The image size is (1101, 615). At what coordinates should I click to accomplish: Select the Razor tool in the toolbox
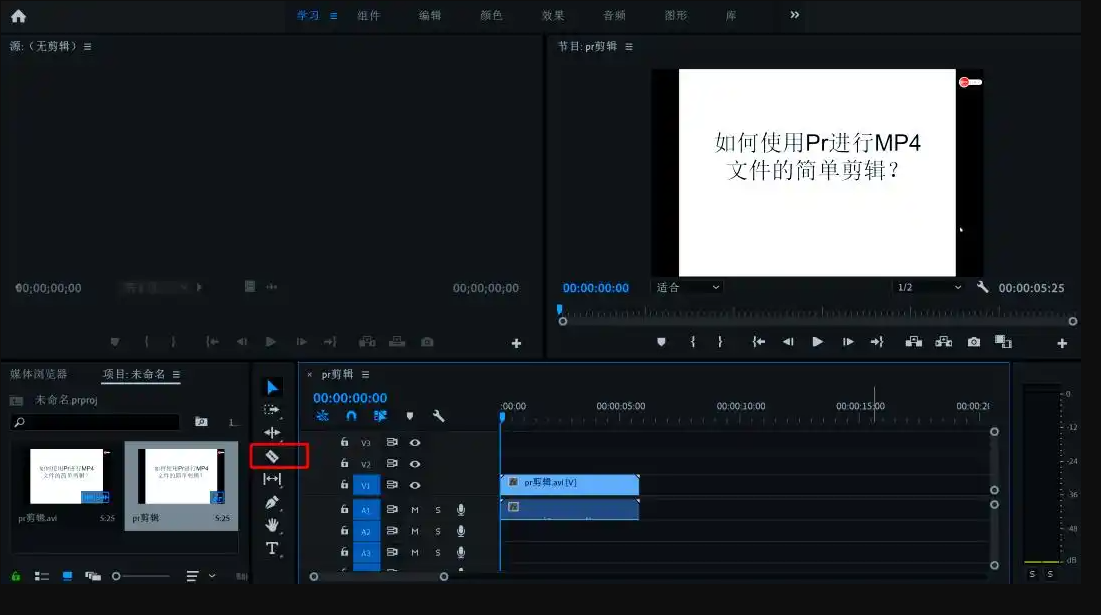point(272,456)
